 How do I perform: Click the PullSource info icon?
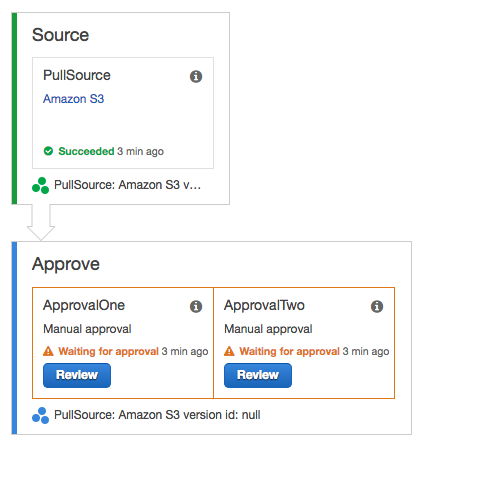coord(196,77)
